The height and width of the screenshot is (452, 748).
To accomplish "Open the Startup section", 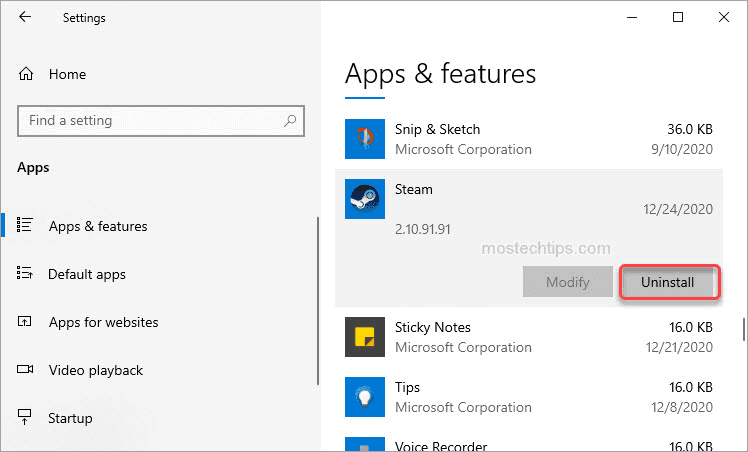I will point(70,418).
